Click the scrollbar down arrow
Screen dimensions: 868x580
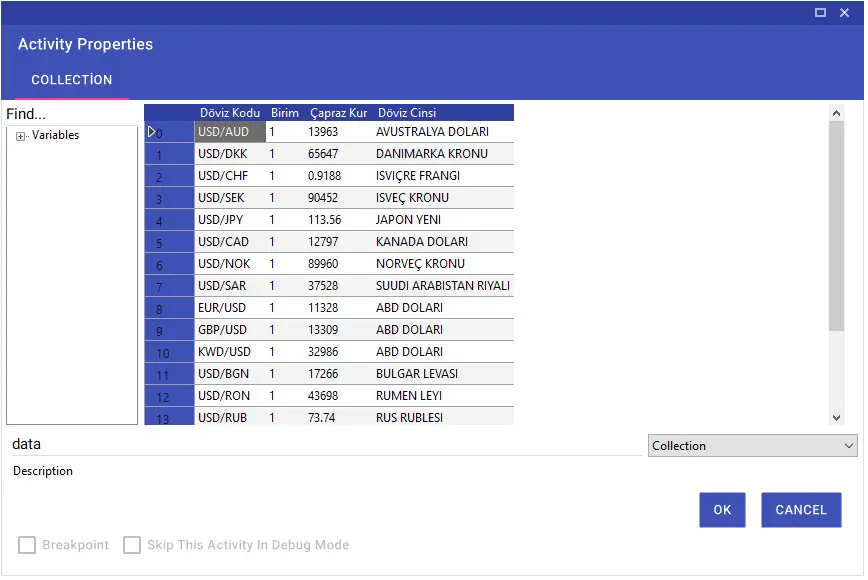pos(838,419)
